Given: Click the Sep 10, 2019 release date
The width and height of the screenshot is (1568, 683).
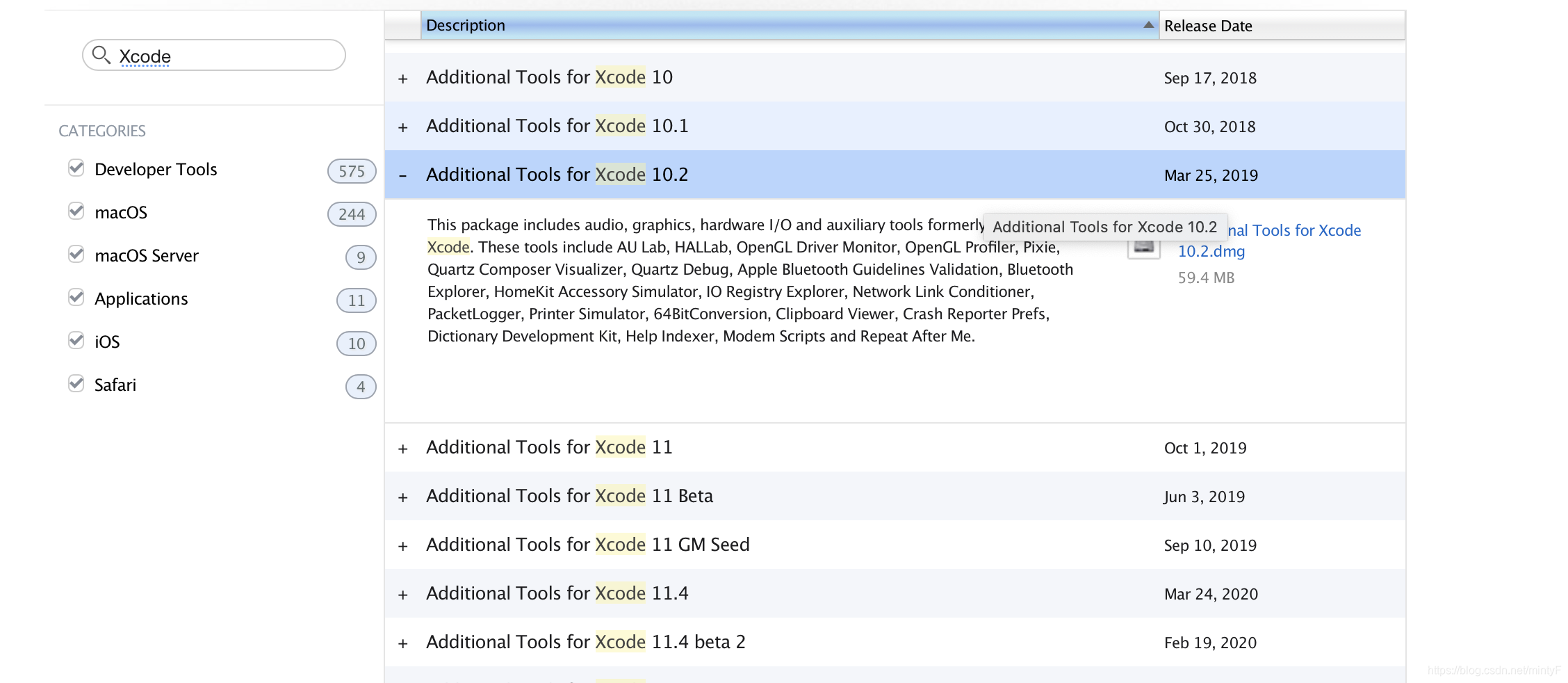Looking at the screenshot, I should tap(1211, 545).
